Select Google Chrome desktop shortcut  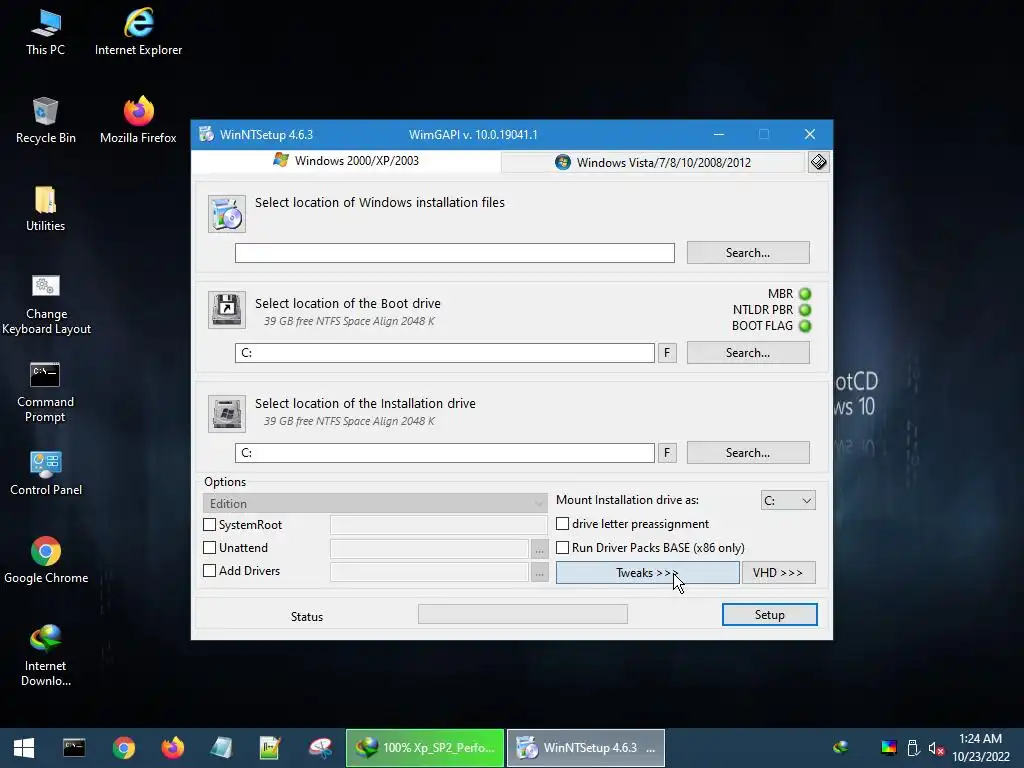46,560
